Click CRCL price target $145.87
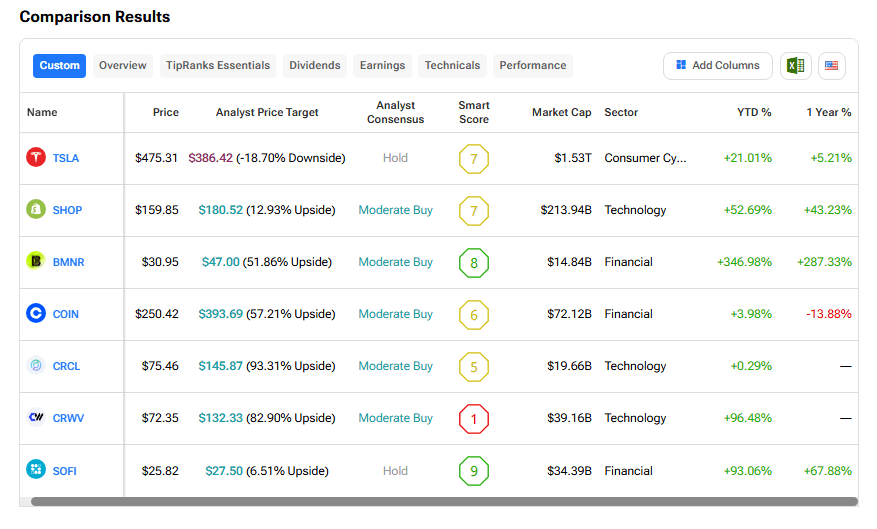The height and width of the screenshot is (529, 877). [221, 366]
